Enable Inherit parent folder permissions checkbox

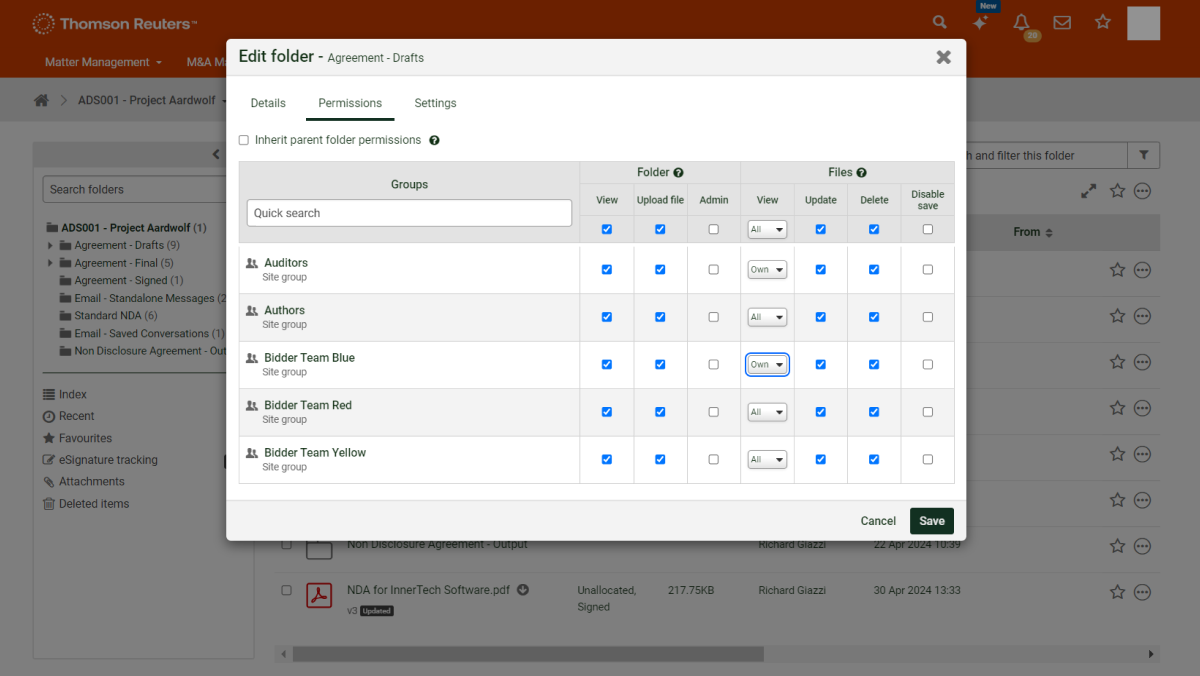[x=244, y=141]
